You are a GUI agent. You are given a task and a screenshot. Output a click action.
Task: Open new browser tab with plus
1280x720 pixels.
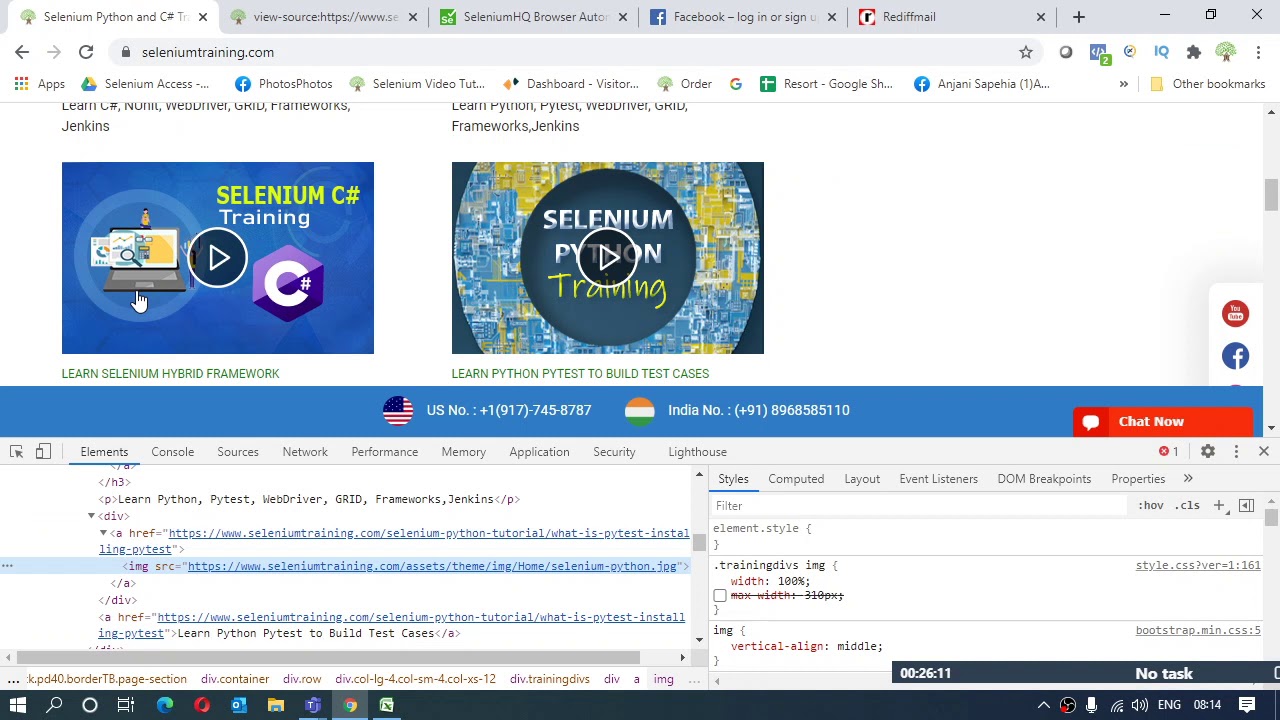(x=1078, y=17)
